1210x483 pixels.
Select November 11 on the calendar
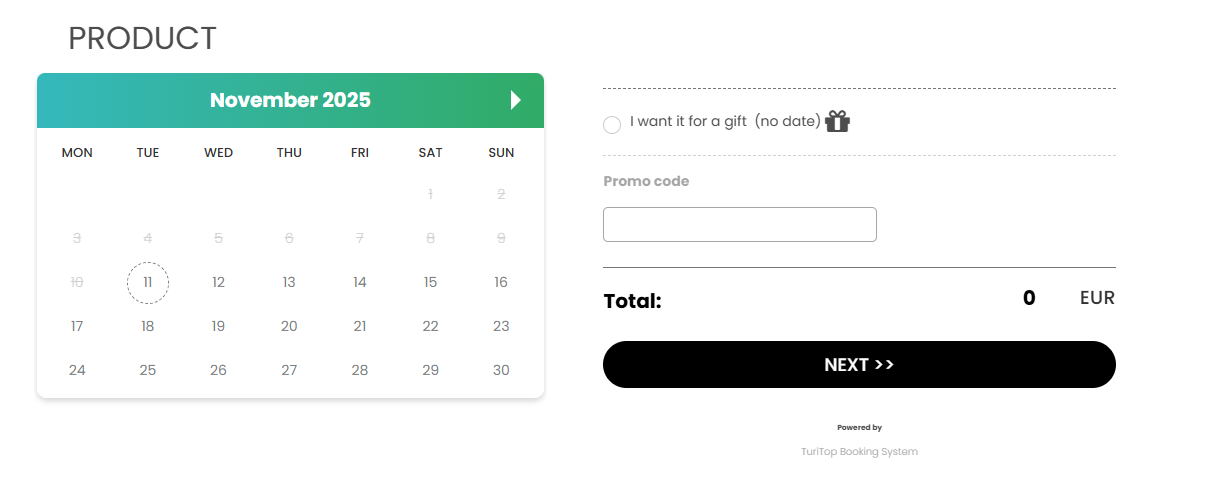[148, 282]
